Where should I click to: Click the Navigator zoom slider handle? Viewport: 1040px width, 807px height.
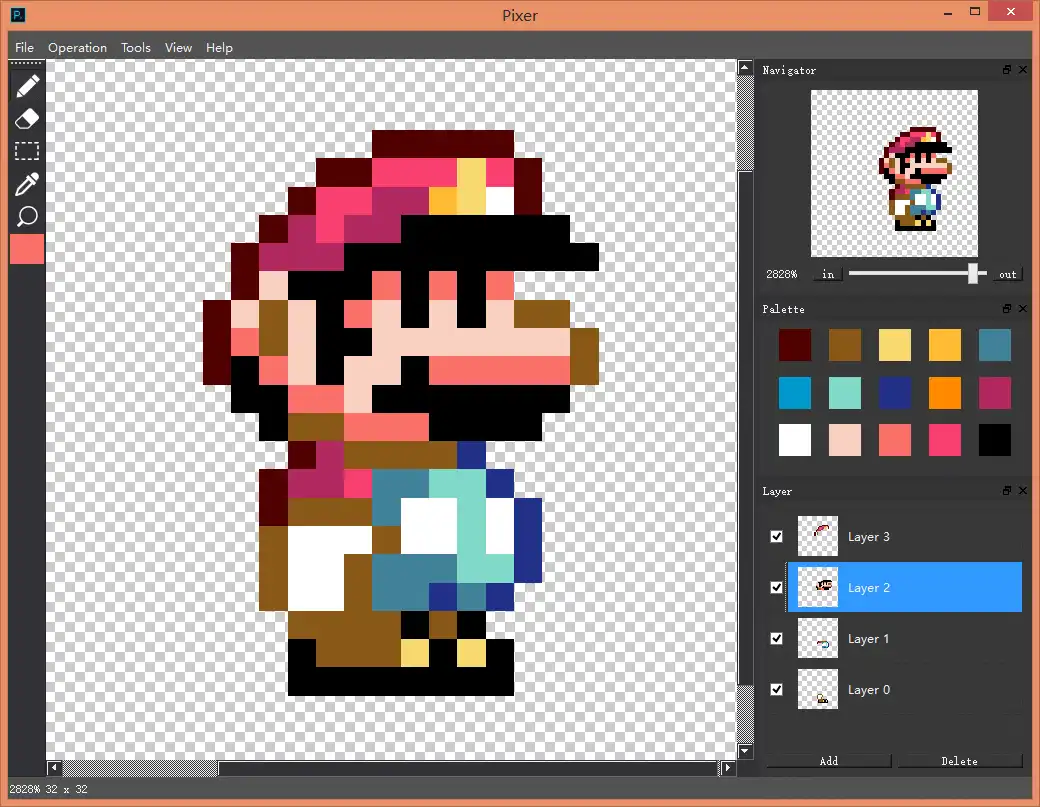[x=973, y=274]
